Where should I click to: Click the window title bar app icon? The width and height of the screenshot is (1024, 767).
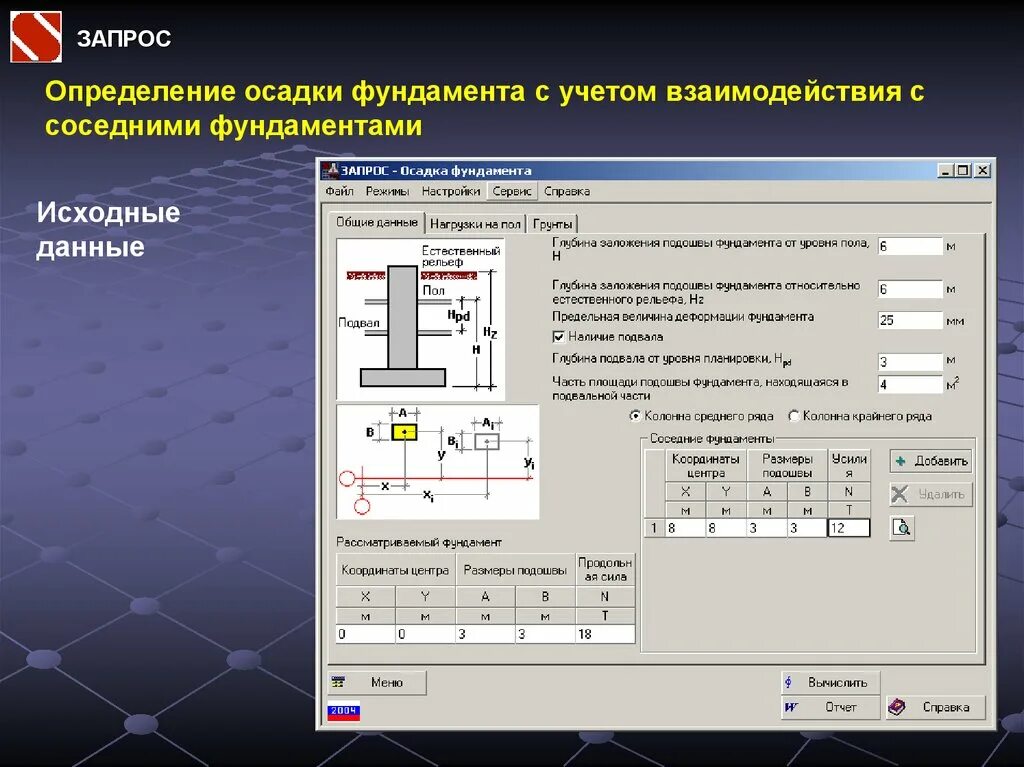click(x=331, y=171)
